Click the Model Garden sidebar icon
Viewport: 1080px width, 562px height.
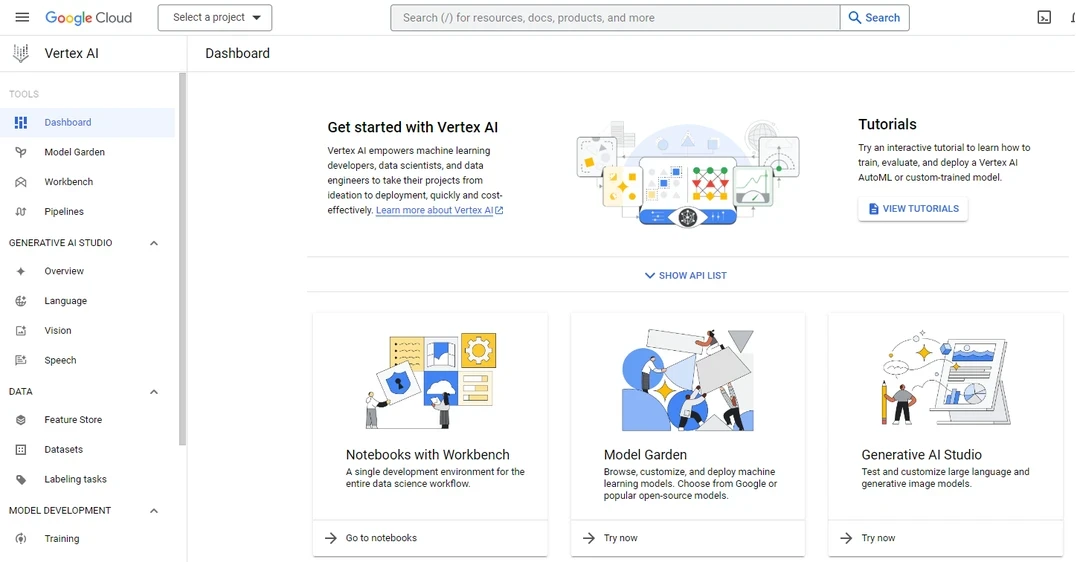pos(21,152)
